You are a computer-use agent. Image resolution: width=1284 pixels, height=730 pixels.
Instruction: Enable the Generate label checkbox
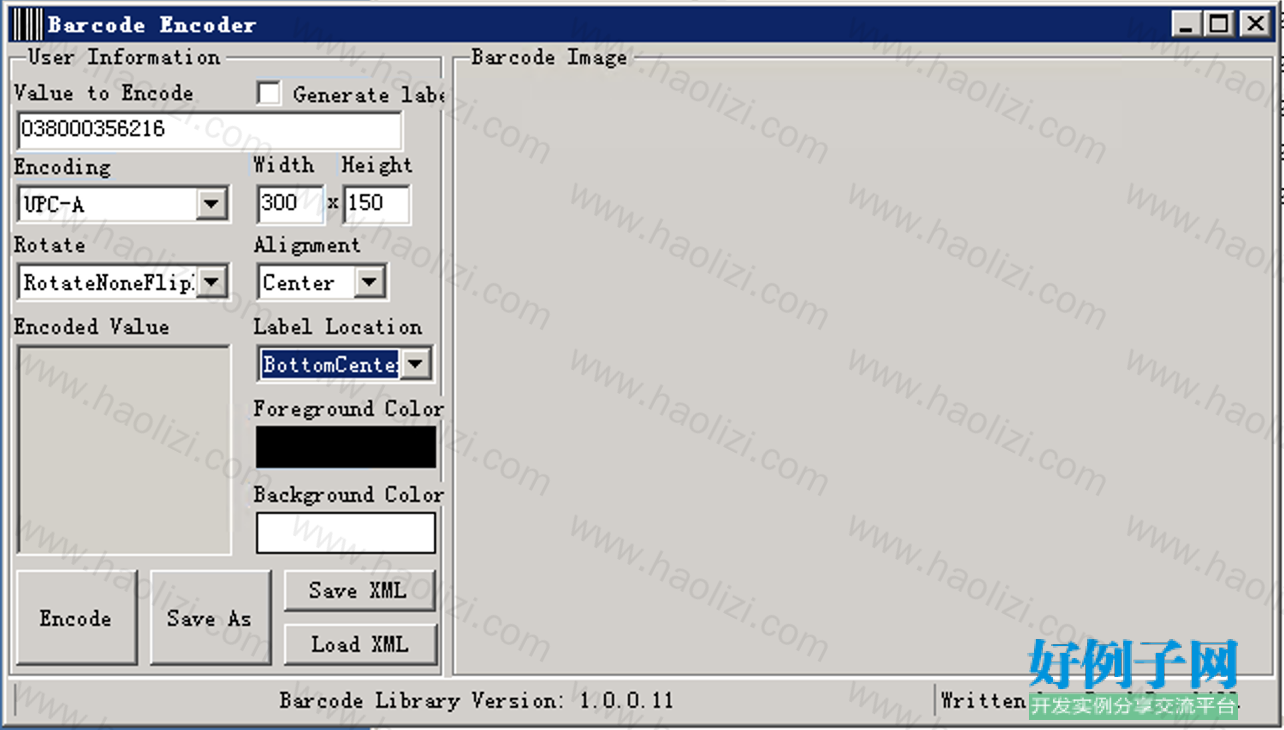pos(268,94)
